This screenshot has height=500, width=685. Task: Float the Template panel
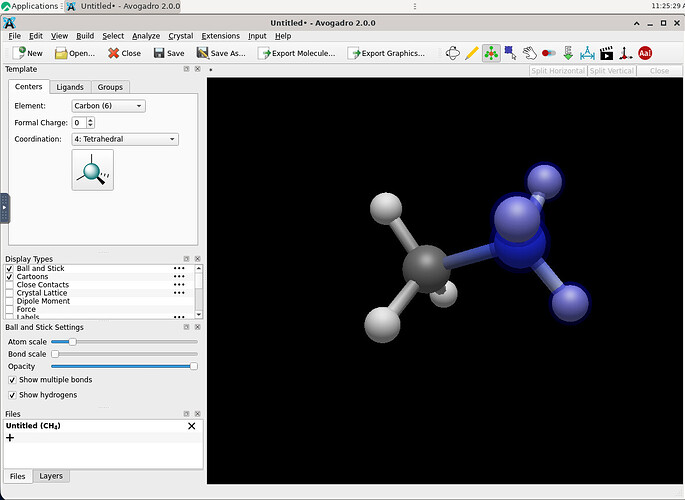(x=187, y=69)
